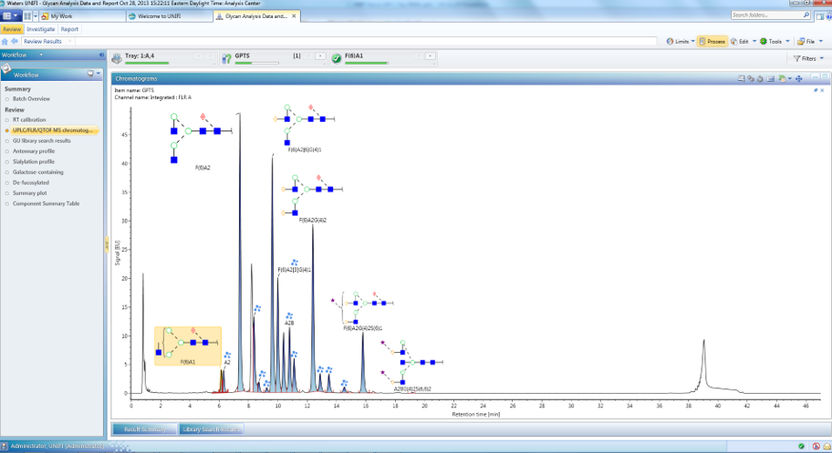Viewport: 832px width, 453px height.
Task: Click the Workflow panel header dropdown
Action: [x=41, y=55]
